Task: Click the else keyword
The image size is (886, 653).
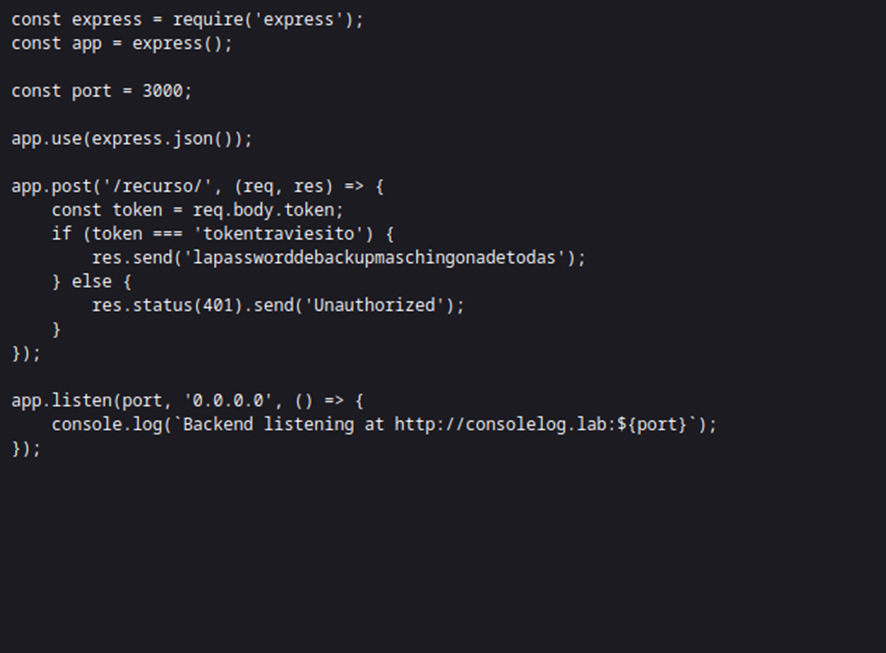Action: coord(91,282)
